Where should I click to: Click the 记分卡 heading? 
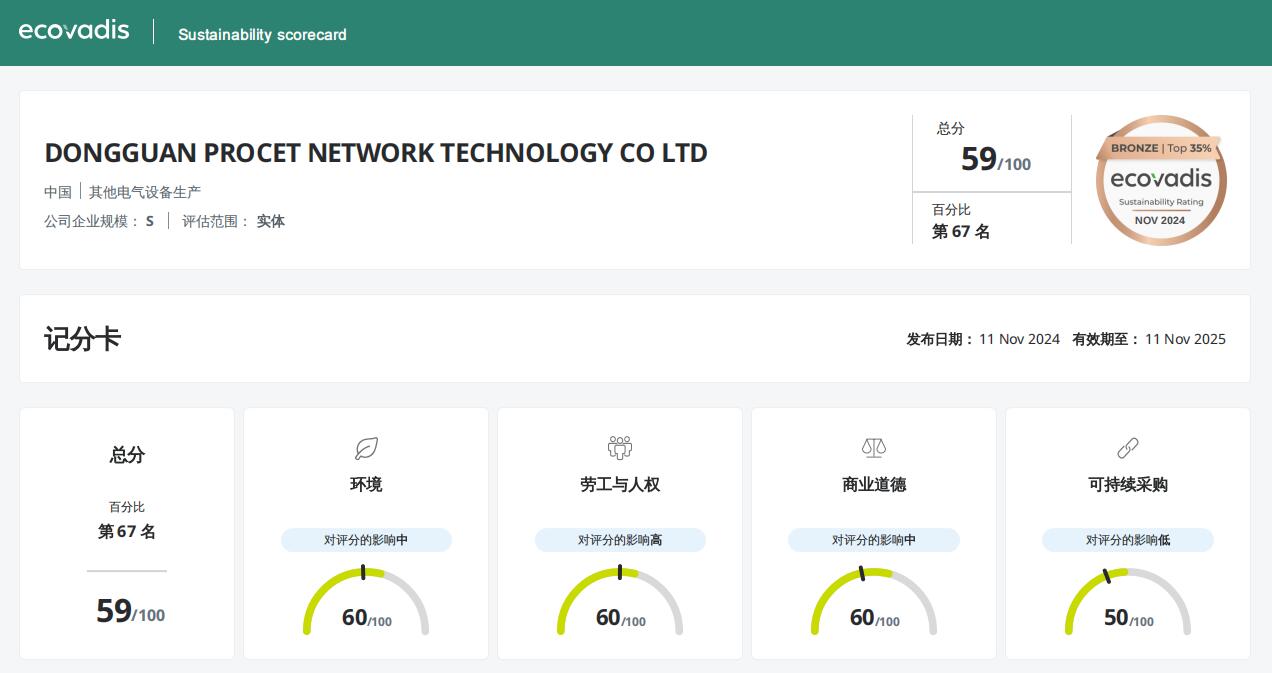(x=82, y=339)
